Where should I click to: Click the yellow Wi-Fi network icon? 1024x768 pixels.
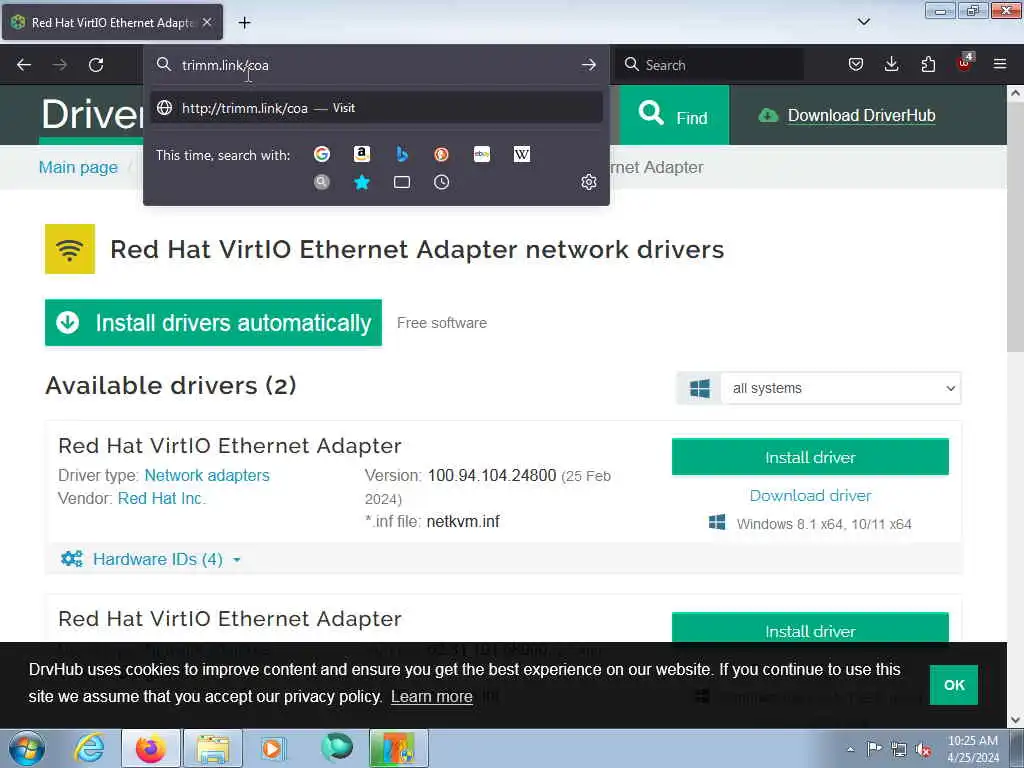pos(70,249)
